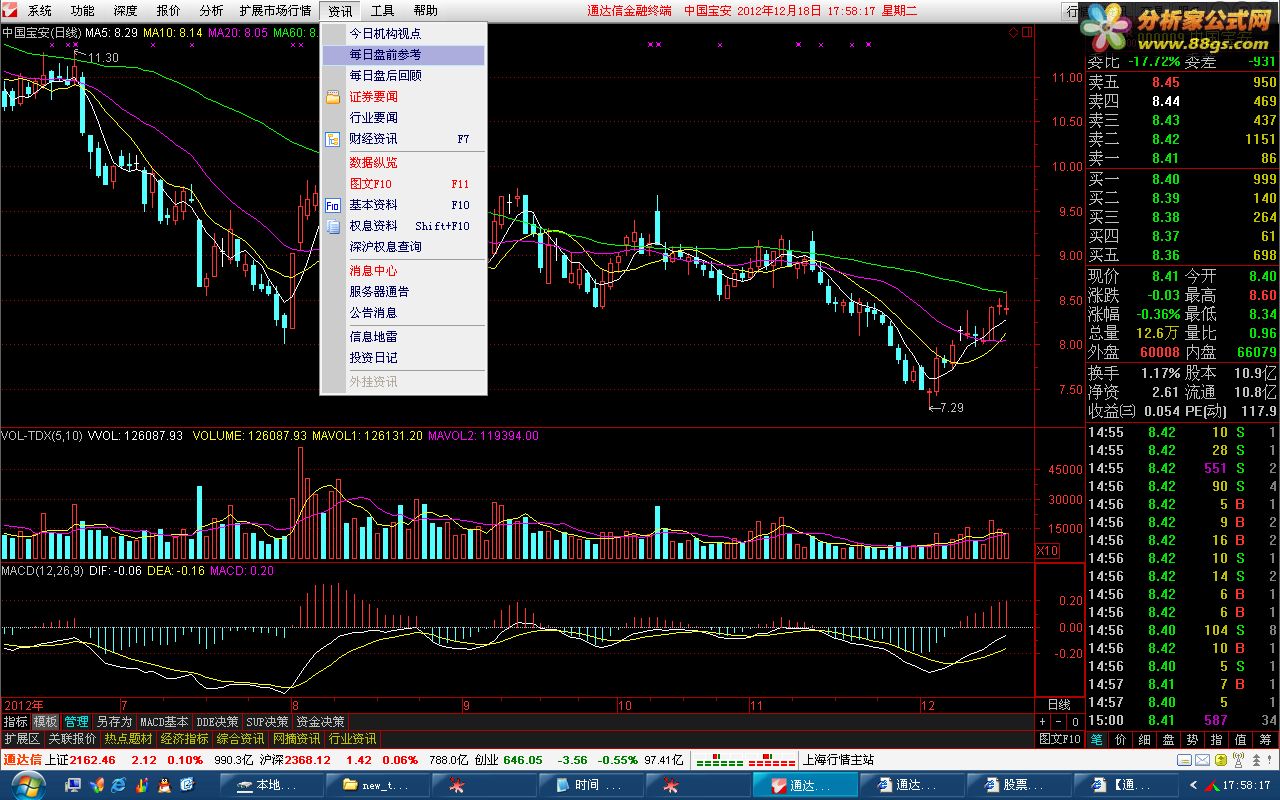Open 深沪权息查询 menu entry
This screenshot has height=800, width=1280.
point(403,247)
